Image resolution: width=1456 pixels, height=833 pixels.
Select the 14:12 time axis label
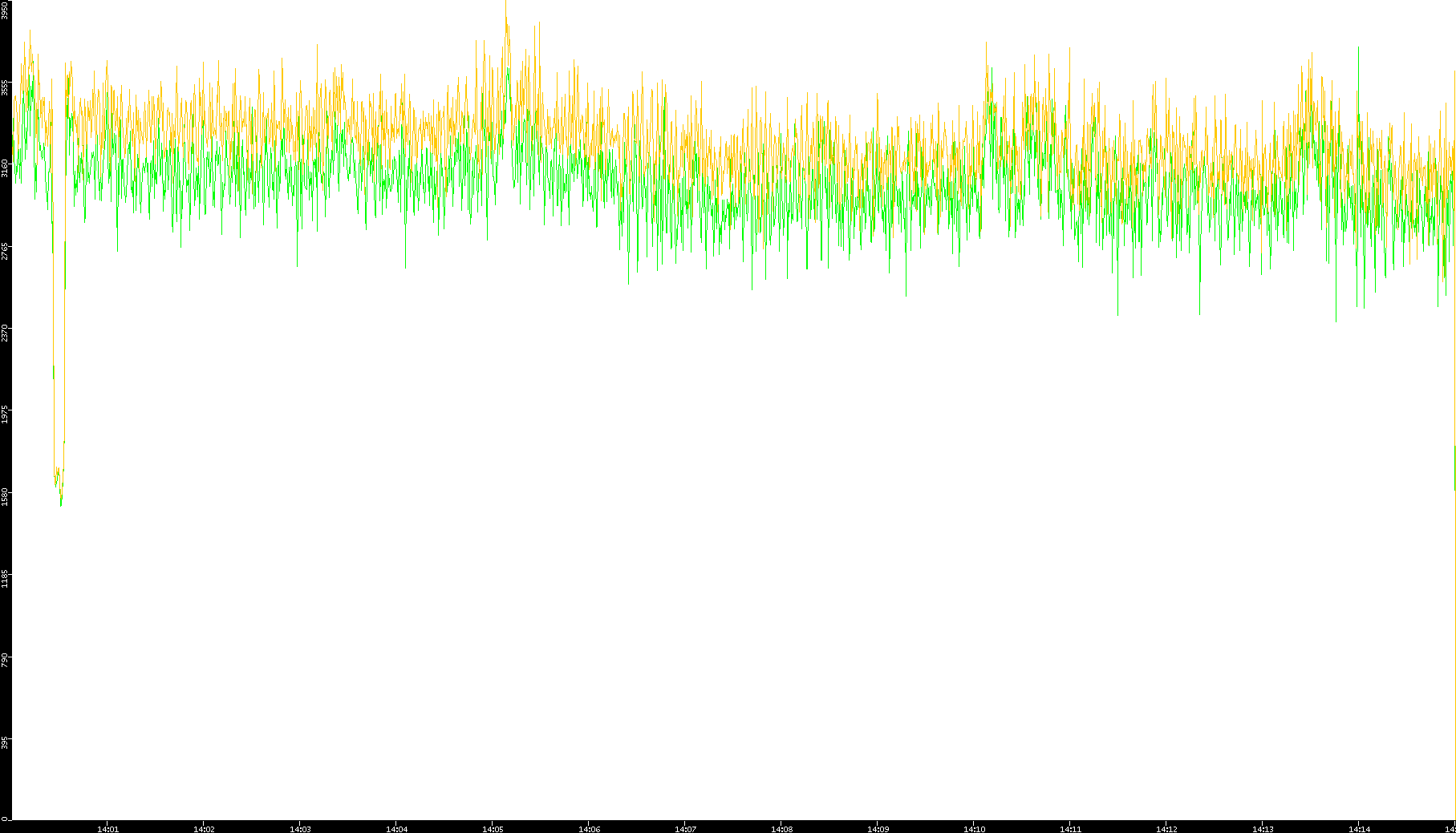1166,829
